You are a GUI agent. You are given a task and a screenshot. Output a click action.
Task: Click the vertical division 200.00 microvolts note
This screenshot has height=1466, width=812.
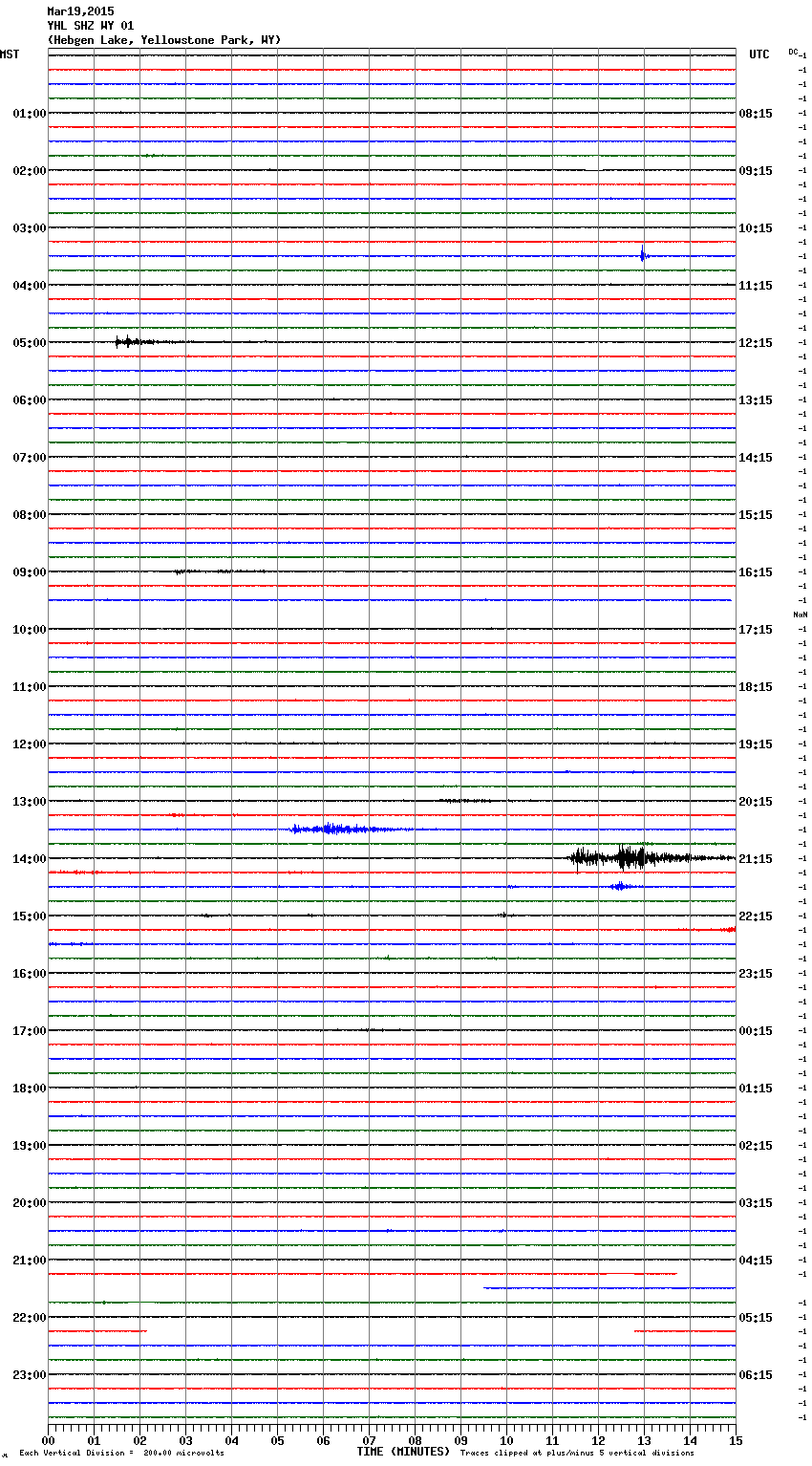tap(121, 1454)
